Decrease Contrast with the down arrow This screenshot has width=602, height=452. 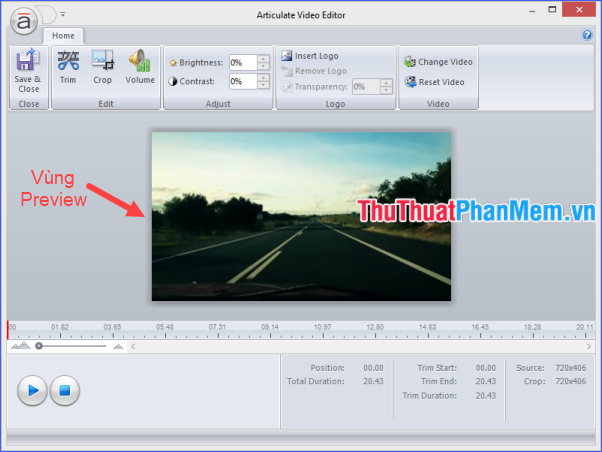pos(263,85)
